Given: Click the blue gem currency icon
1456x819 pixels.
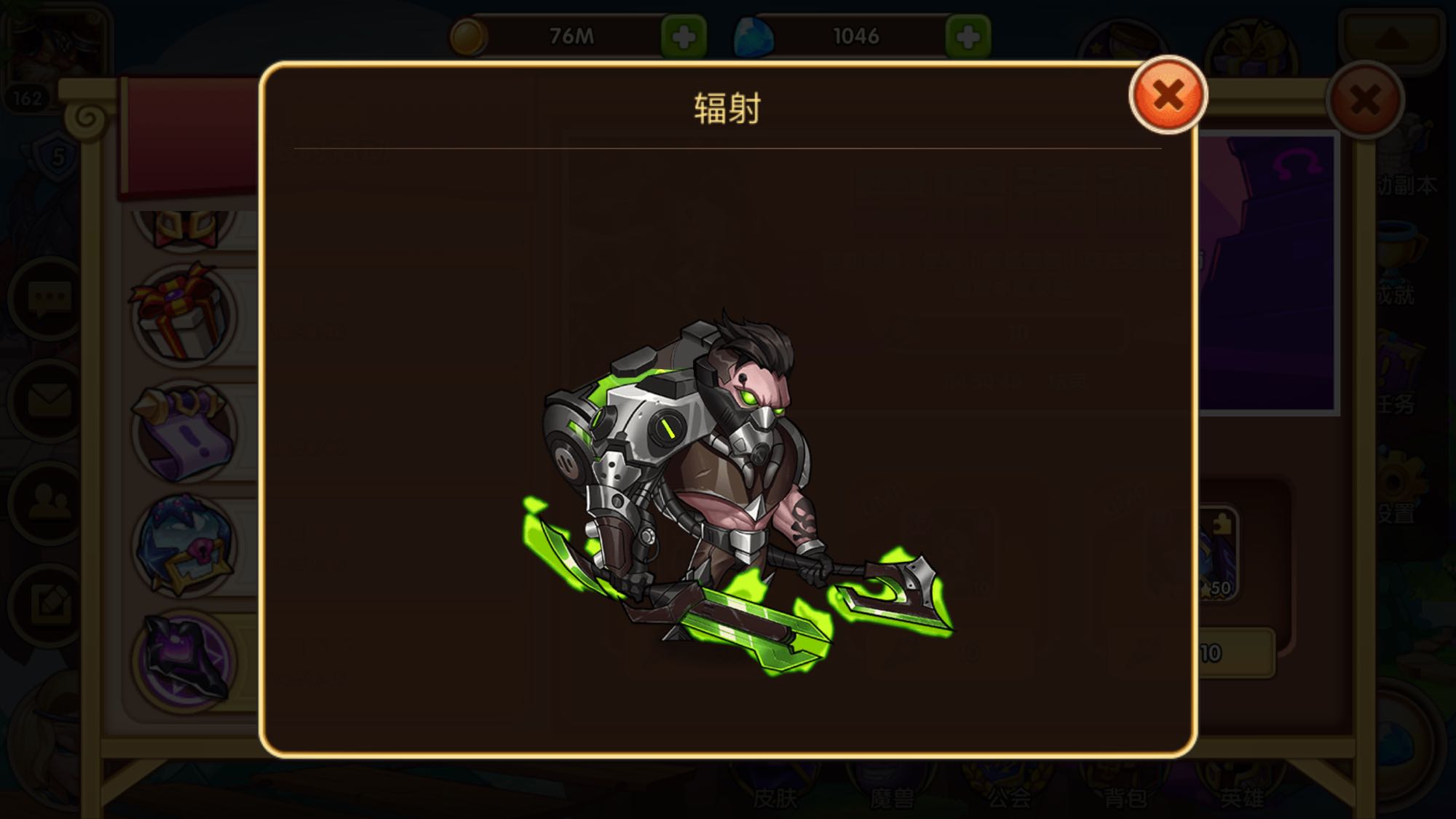Looking at the screenshot, I should click(x=753, y=36).
